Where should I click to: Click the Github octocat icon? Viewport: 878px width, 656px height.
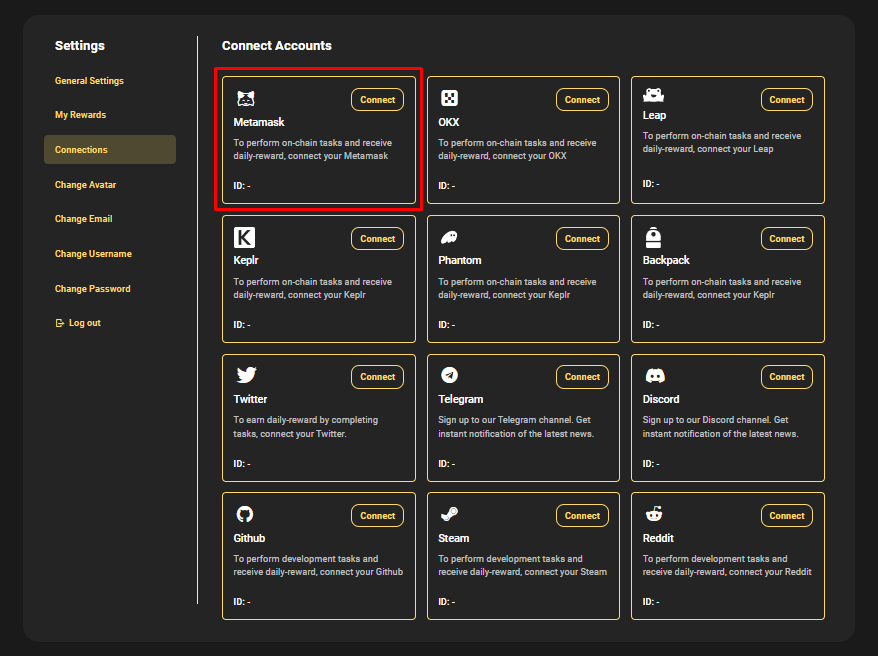pos(245,514)
